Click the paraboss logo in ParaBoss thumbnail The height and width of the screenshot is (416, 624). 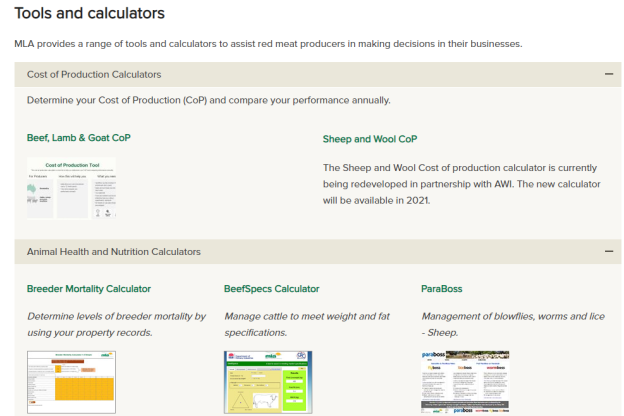click(438, 357)
